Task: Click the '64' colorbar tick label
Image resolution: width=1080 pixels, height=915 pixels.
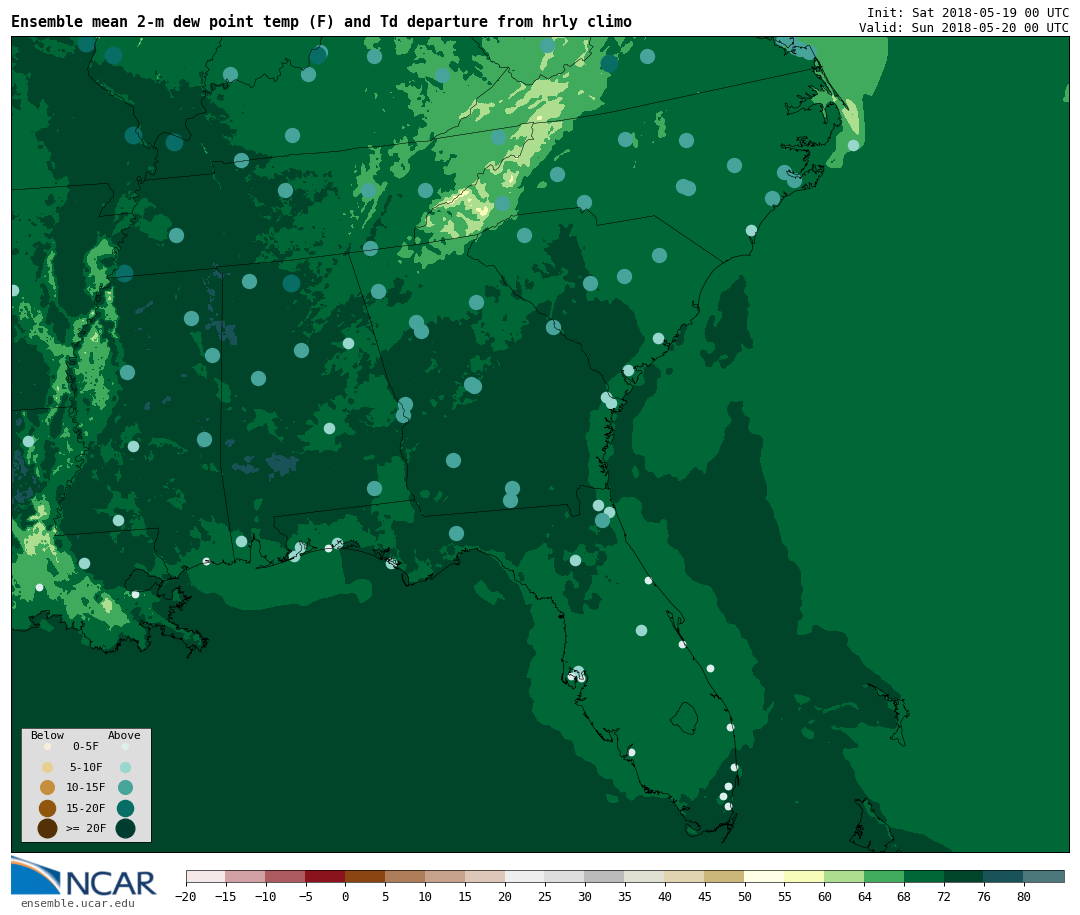Action: point(864,897)
